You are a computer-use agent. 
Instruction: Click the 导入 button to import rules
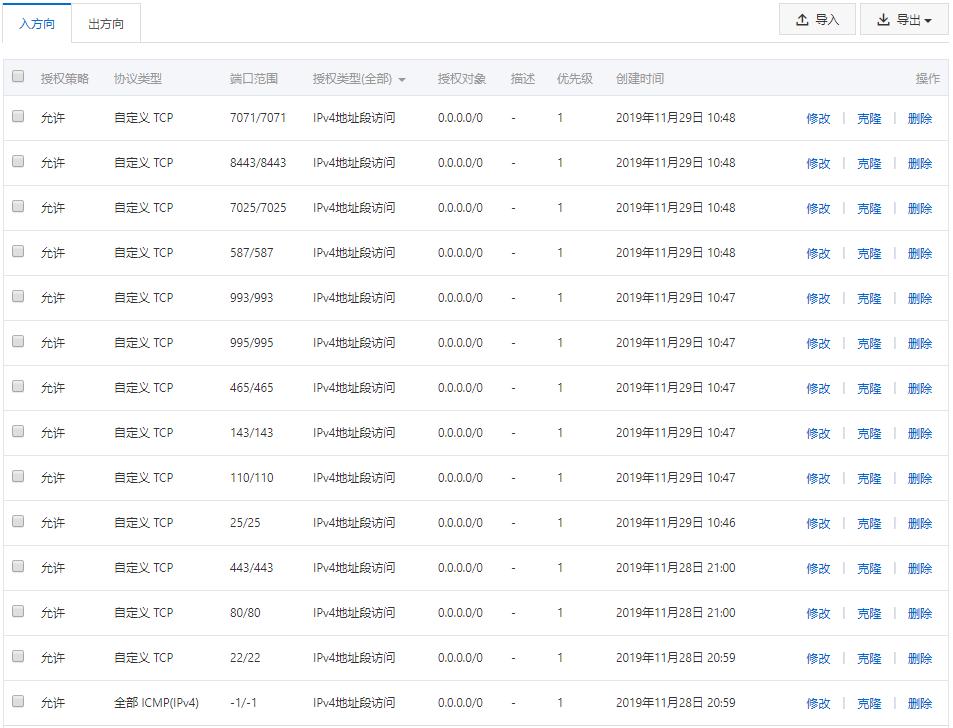tap(820, 19)
